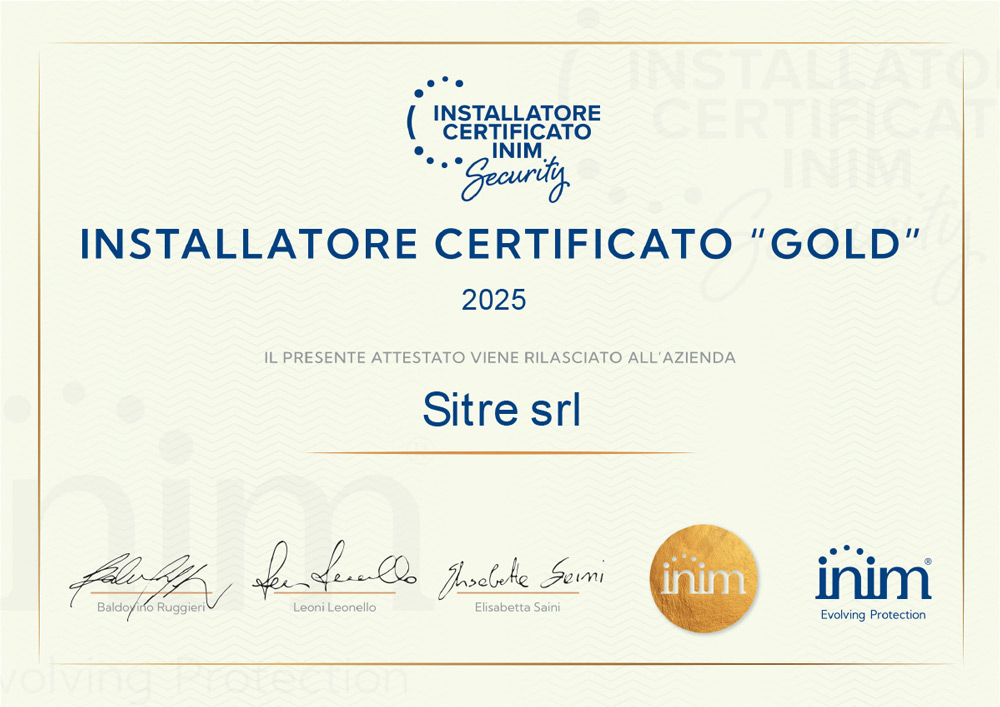This screenshot has width=1000, height=707.
Task: Click the year 2025 text
Action: pyautogui.click(x=493, y=299)
